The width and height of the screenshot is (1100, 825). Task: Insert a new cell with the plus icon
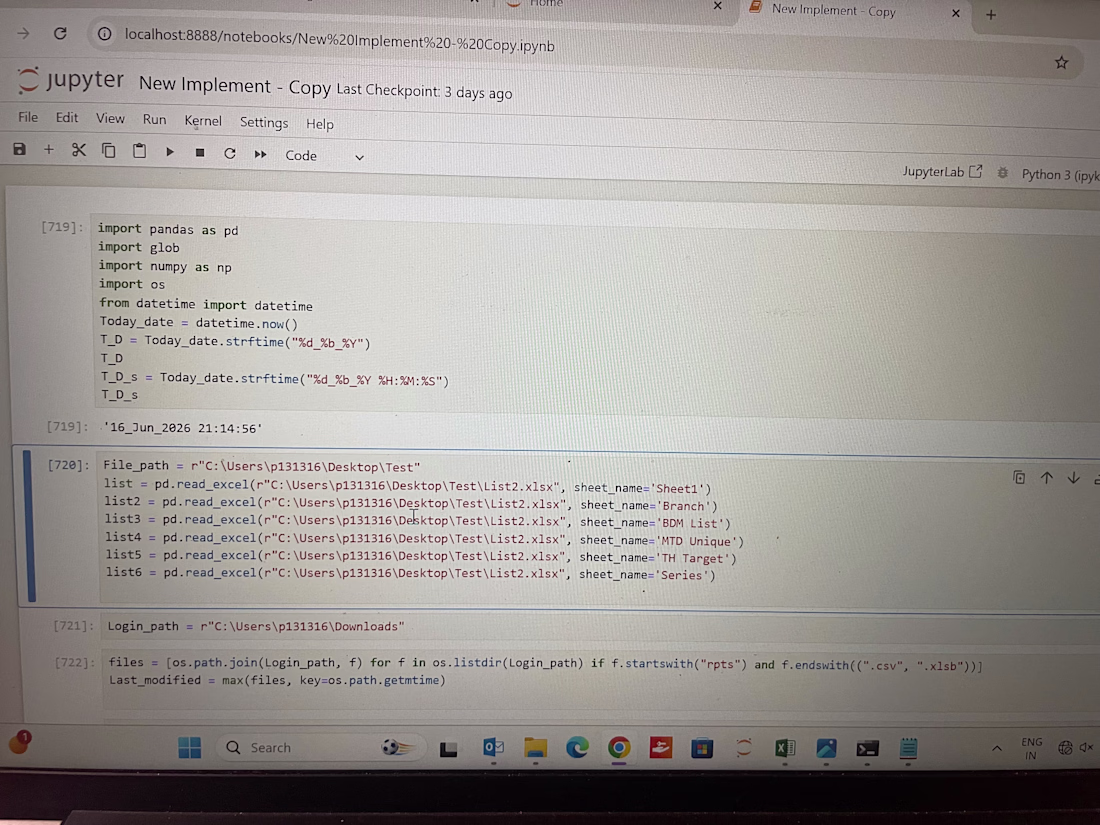(x=48, y=149)
